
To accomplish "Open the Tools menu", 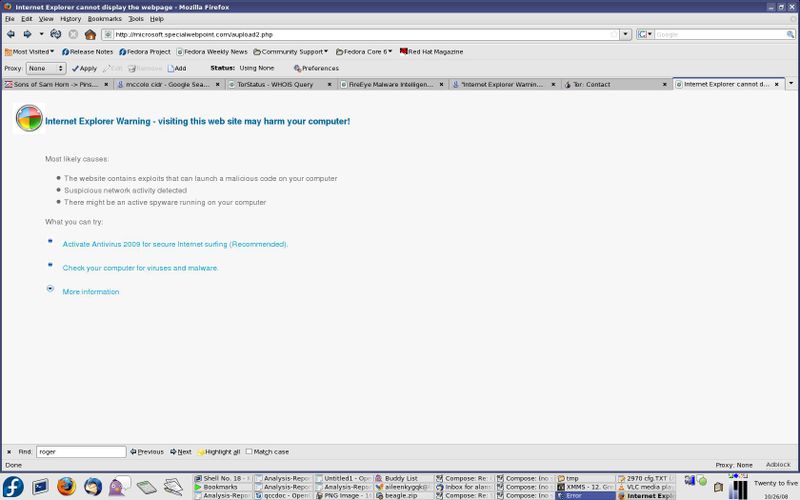I will [136, 19].
